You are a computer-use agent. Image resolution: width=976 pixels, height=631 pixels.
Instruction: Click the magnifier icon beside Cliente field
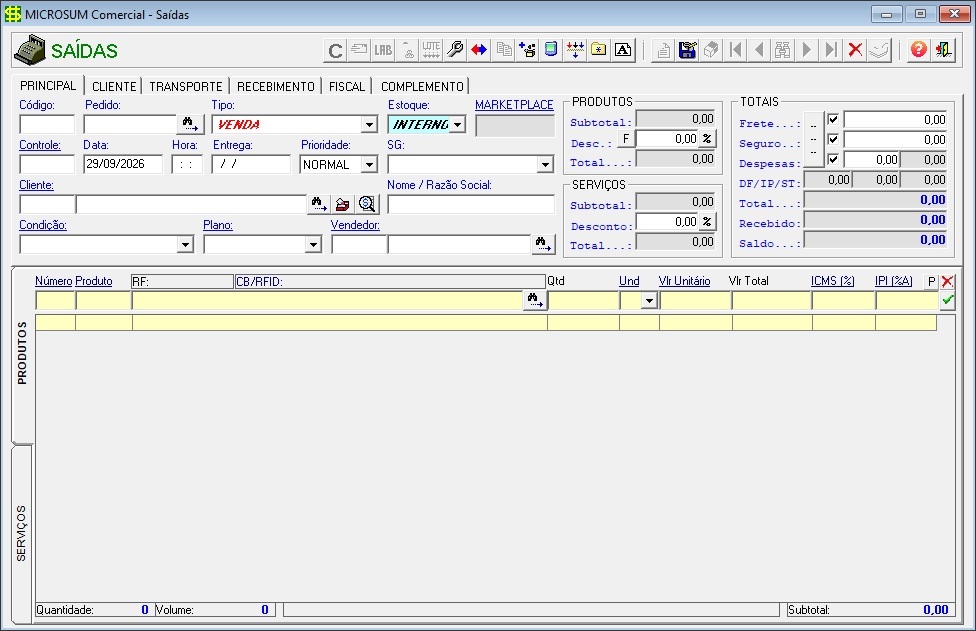[x=367, y=204]
